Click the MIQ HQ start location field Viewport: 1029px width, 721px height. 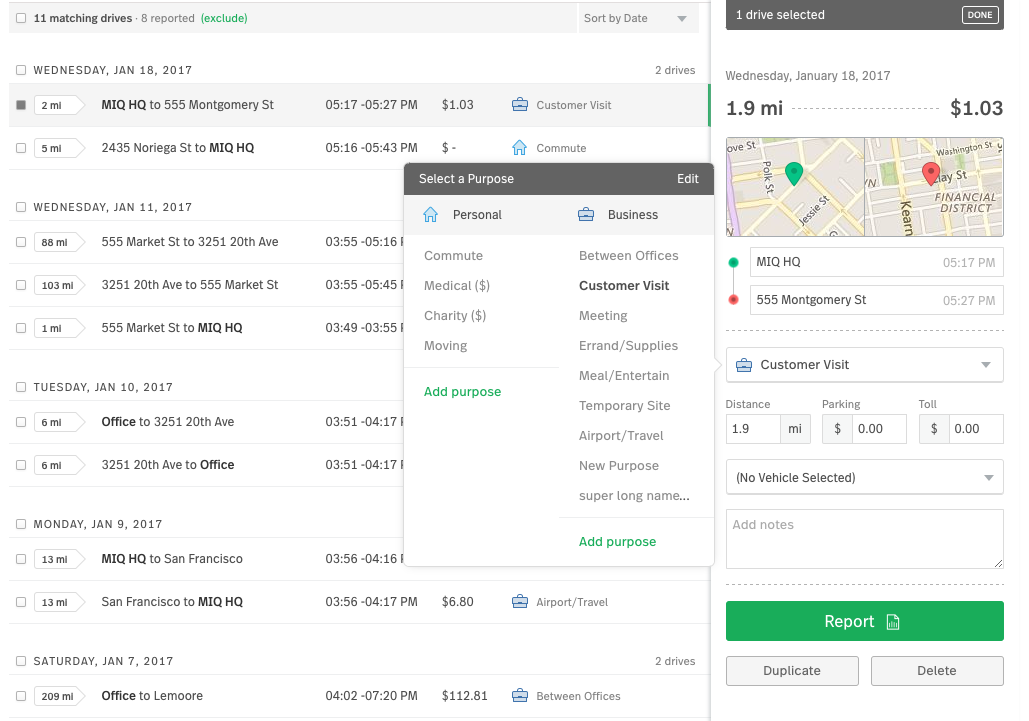tap(877, 262)
